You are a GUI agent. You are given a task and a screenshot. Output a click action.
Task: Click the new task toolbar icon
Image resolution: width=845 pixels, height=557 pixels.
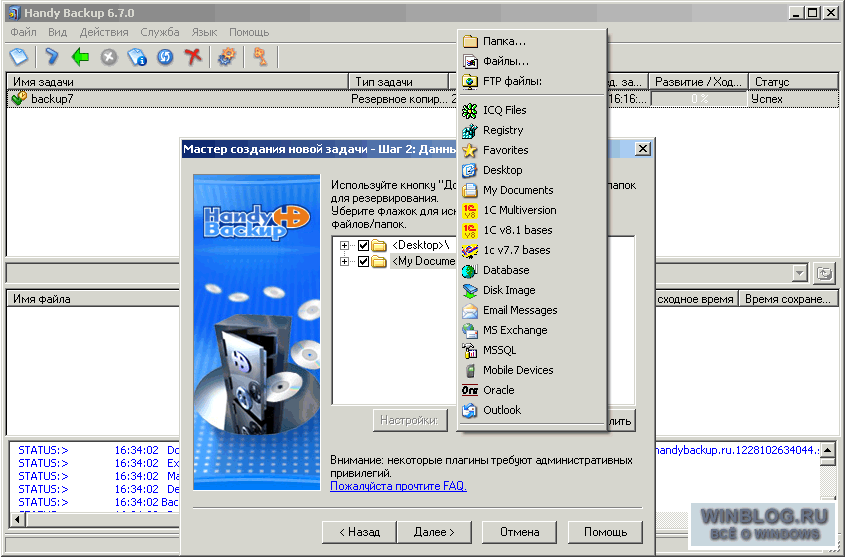point(19,56)
